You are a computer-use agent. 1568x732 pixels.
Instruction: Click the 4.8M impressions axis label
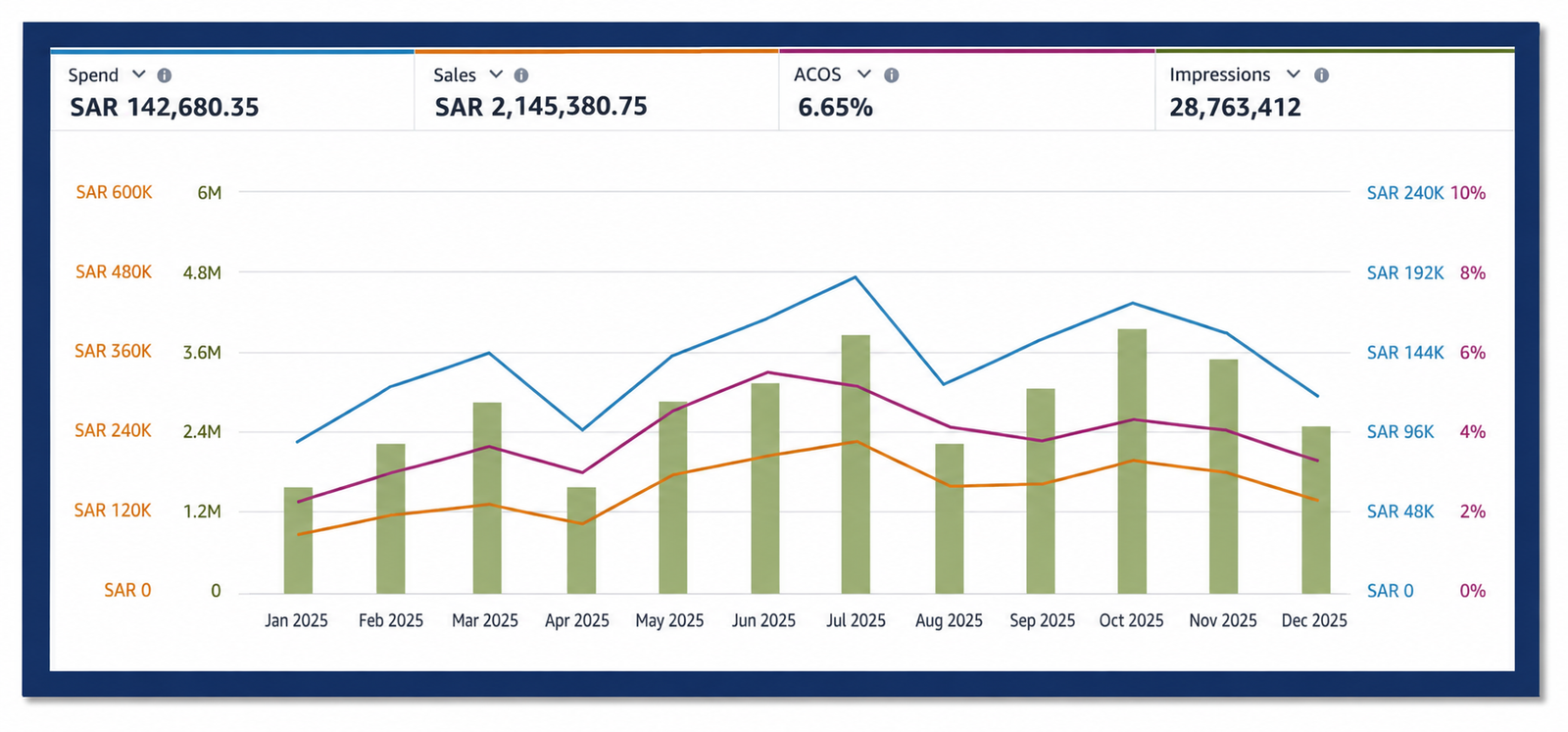click(x=202, y=272)
